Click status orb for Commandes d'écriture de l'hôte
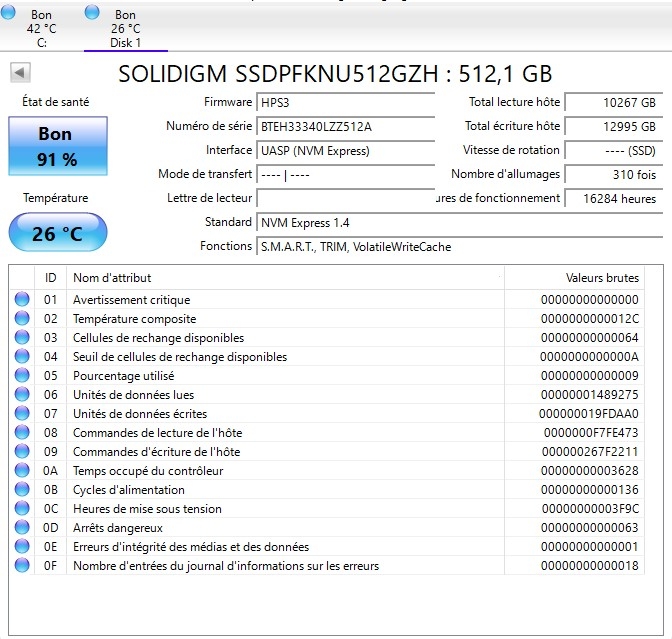Image resolution: width=672 pixels, height=639 pixels. pos(22,451)
